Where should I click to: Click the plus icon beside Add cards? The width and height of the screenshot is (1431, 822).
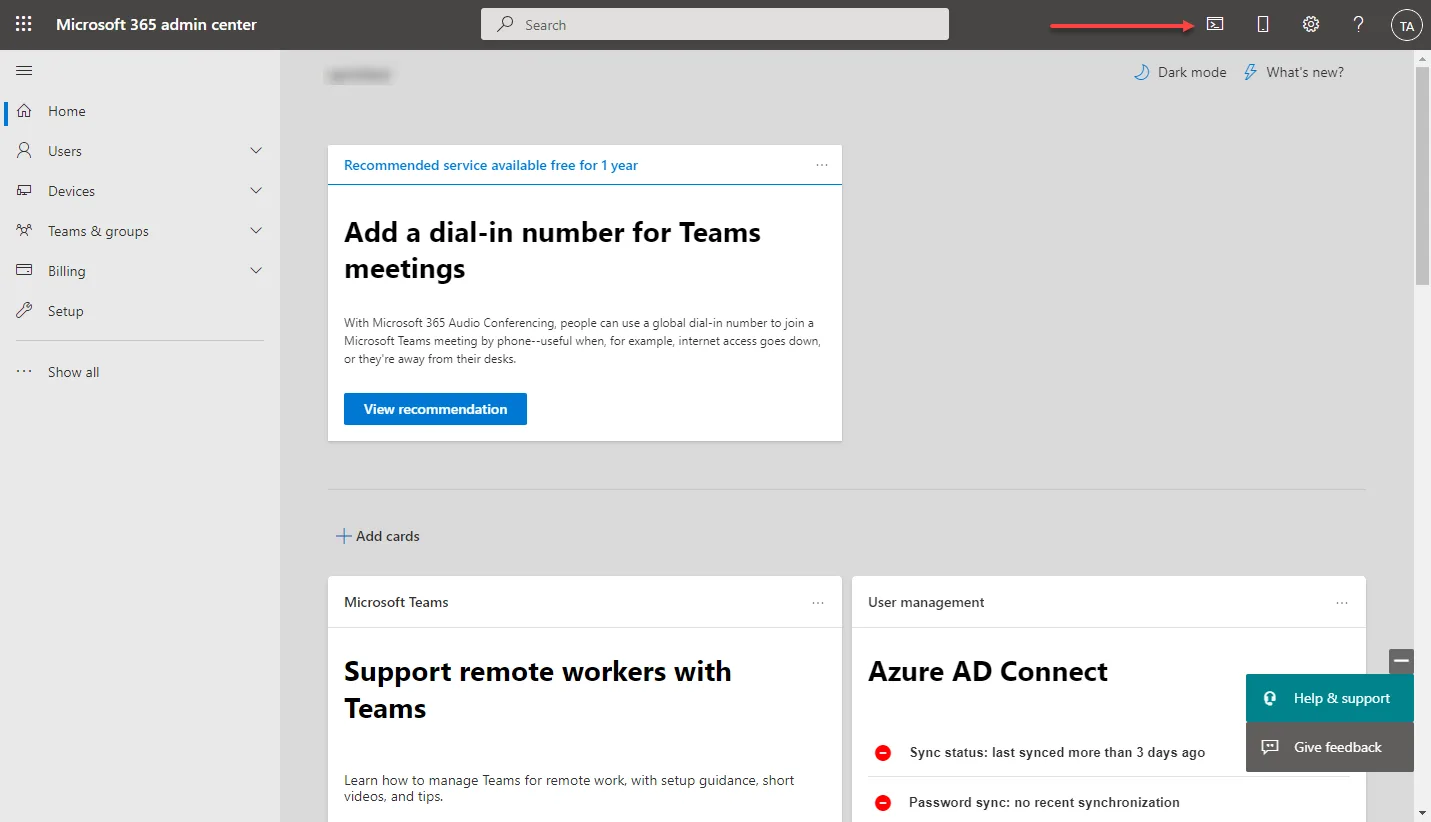coord(343,536)
